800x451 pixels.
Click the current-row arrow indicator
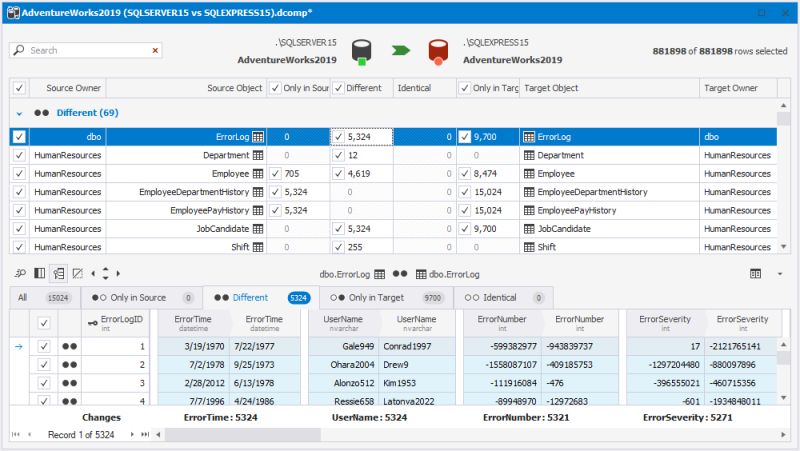(19, 346)
